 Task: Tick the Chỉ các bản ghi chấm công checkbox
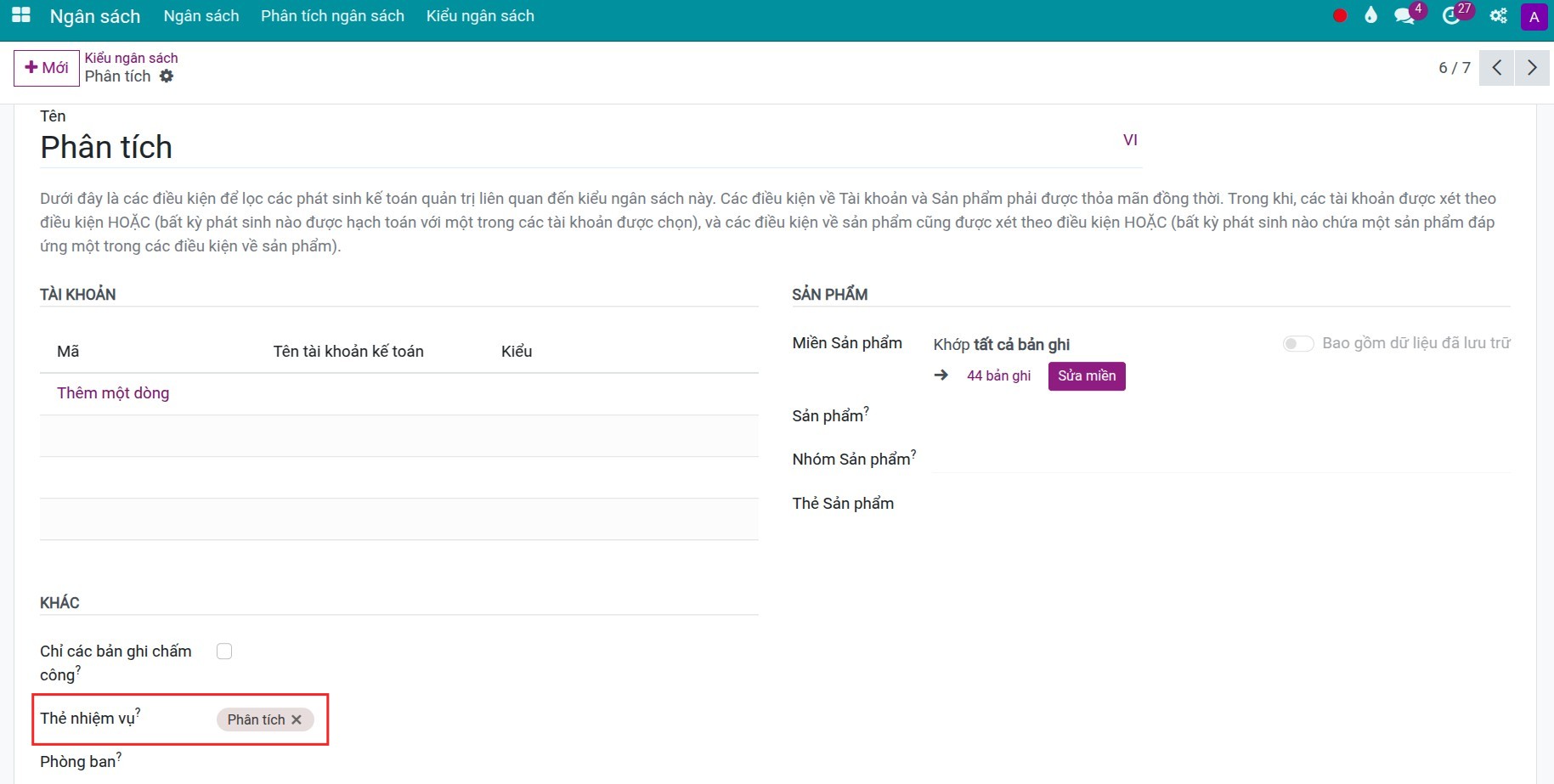click(x=224, y=651)
